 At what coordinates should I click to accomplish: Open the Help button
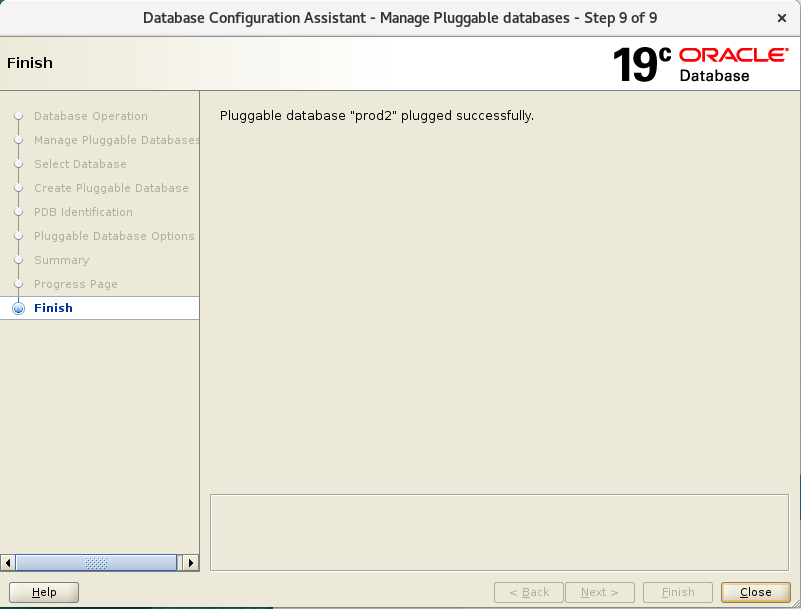[x=44, y=592]
